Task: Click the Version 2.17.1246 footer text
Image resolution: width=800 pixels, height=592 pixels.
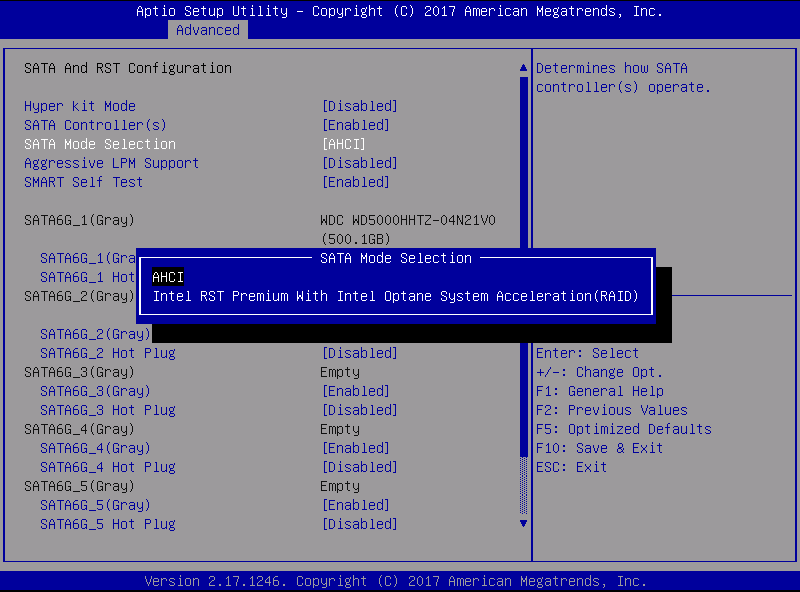Action: point(395,581)
